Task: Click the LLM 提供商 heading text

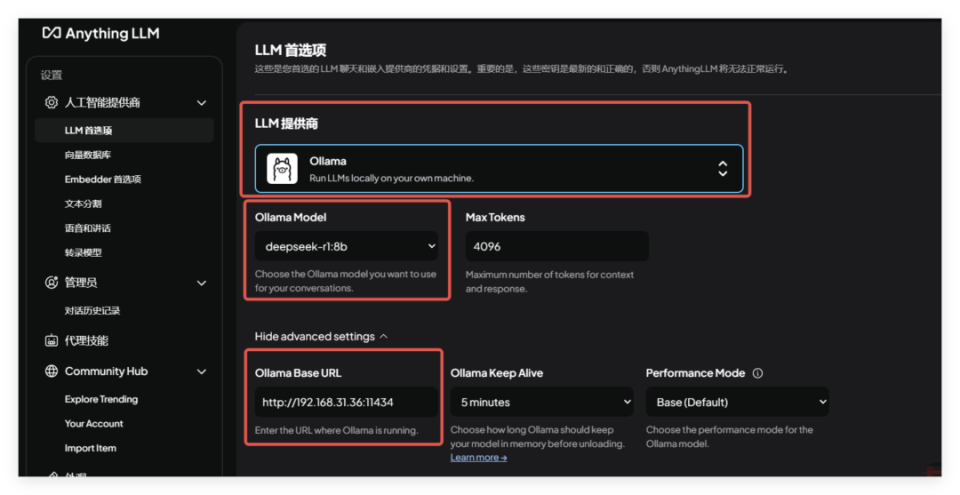Action: [286, 124]
